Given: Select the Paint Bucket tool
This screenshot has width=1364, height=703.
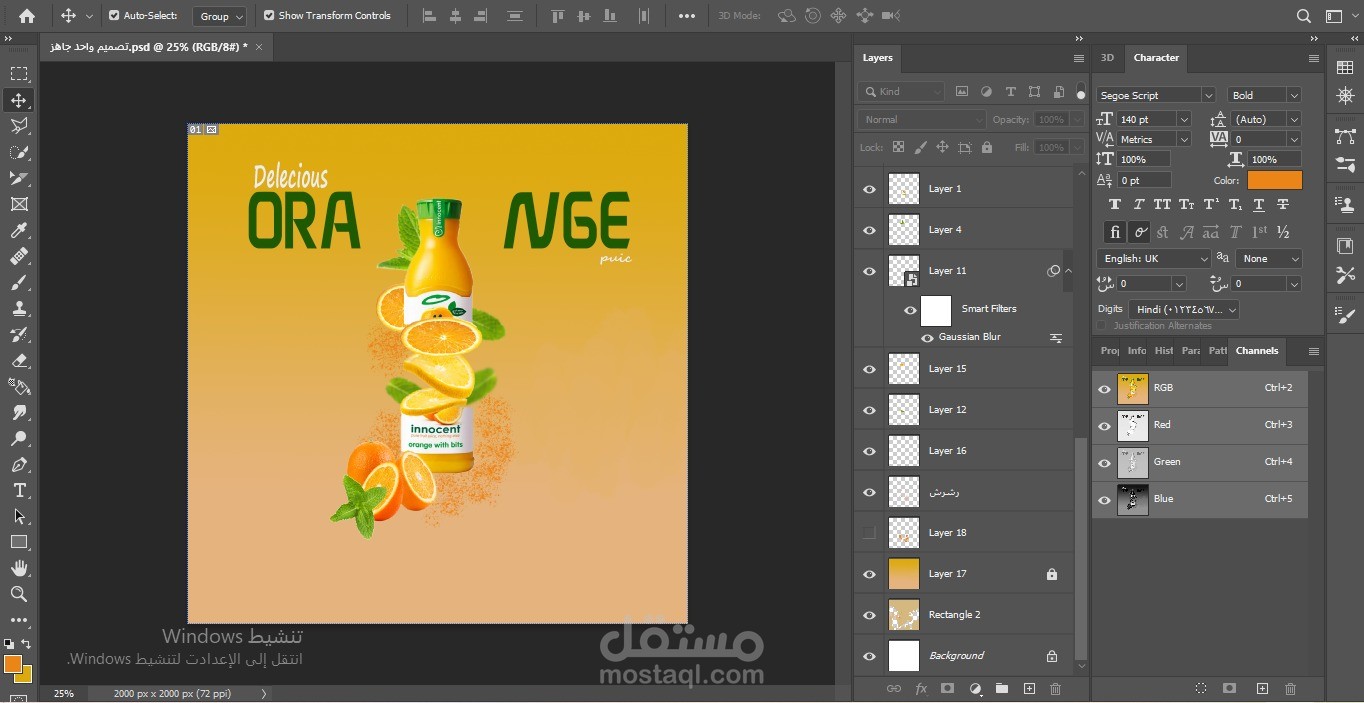Looking at the screenshot, I should (x=19, y=386).
